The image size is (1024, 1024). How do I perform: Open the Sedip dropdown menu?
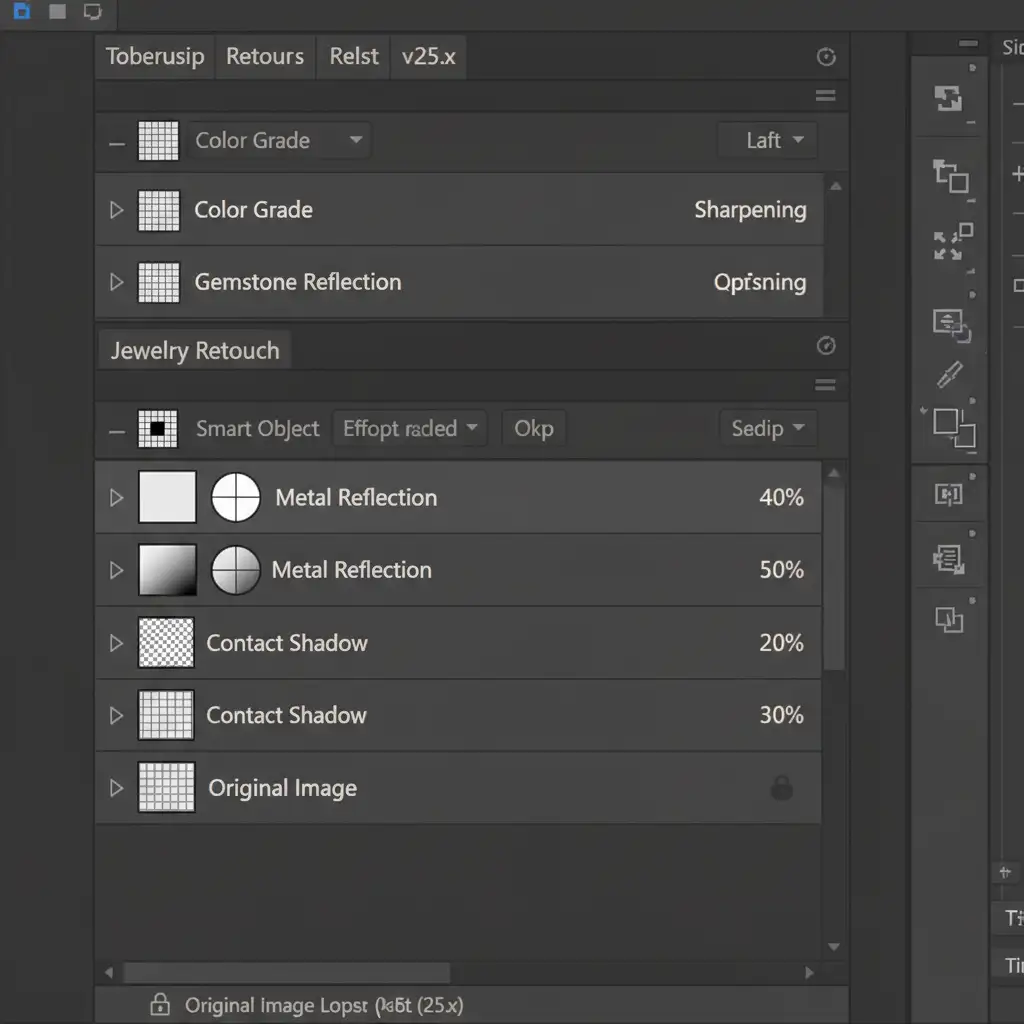click(x=767, y=429)
